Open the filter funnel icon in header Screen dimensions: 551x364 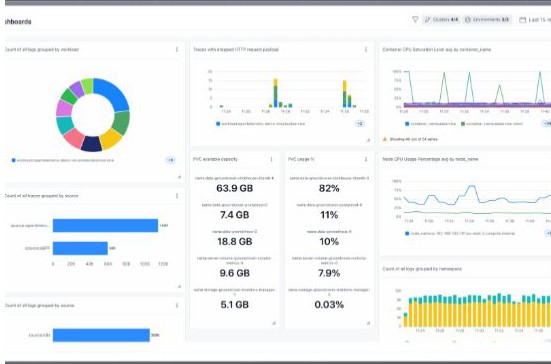coord(415,20)
